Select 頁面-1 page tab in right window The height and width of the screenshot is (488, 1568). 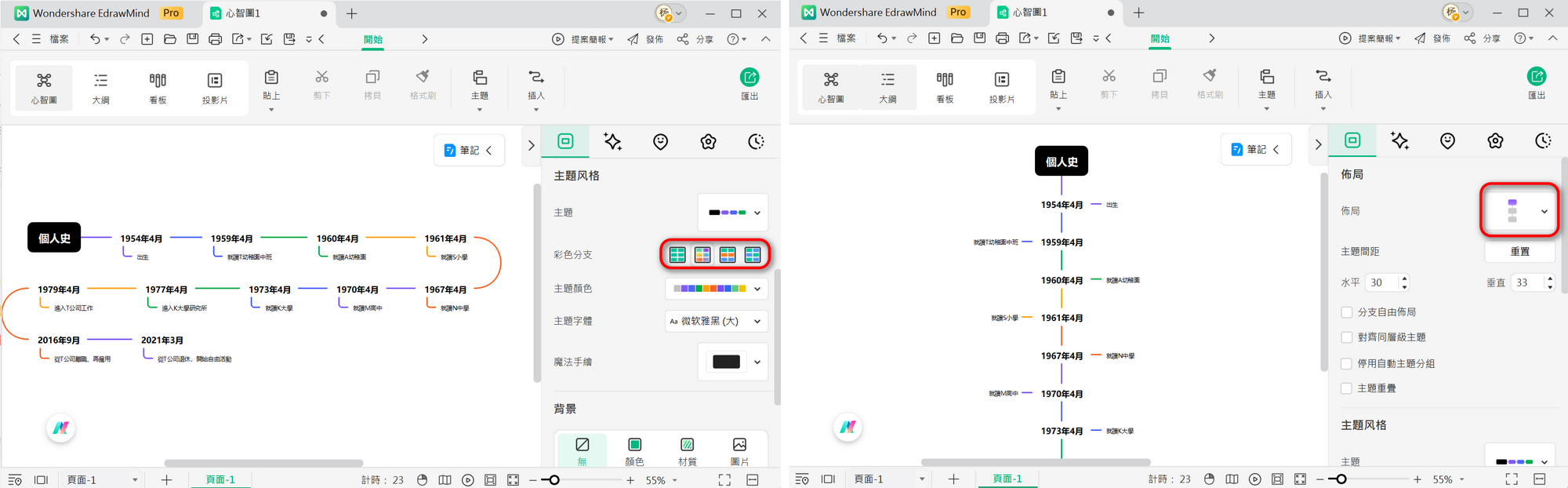coord(1007,479)
